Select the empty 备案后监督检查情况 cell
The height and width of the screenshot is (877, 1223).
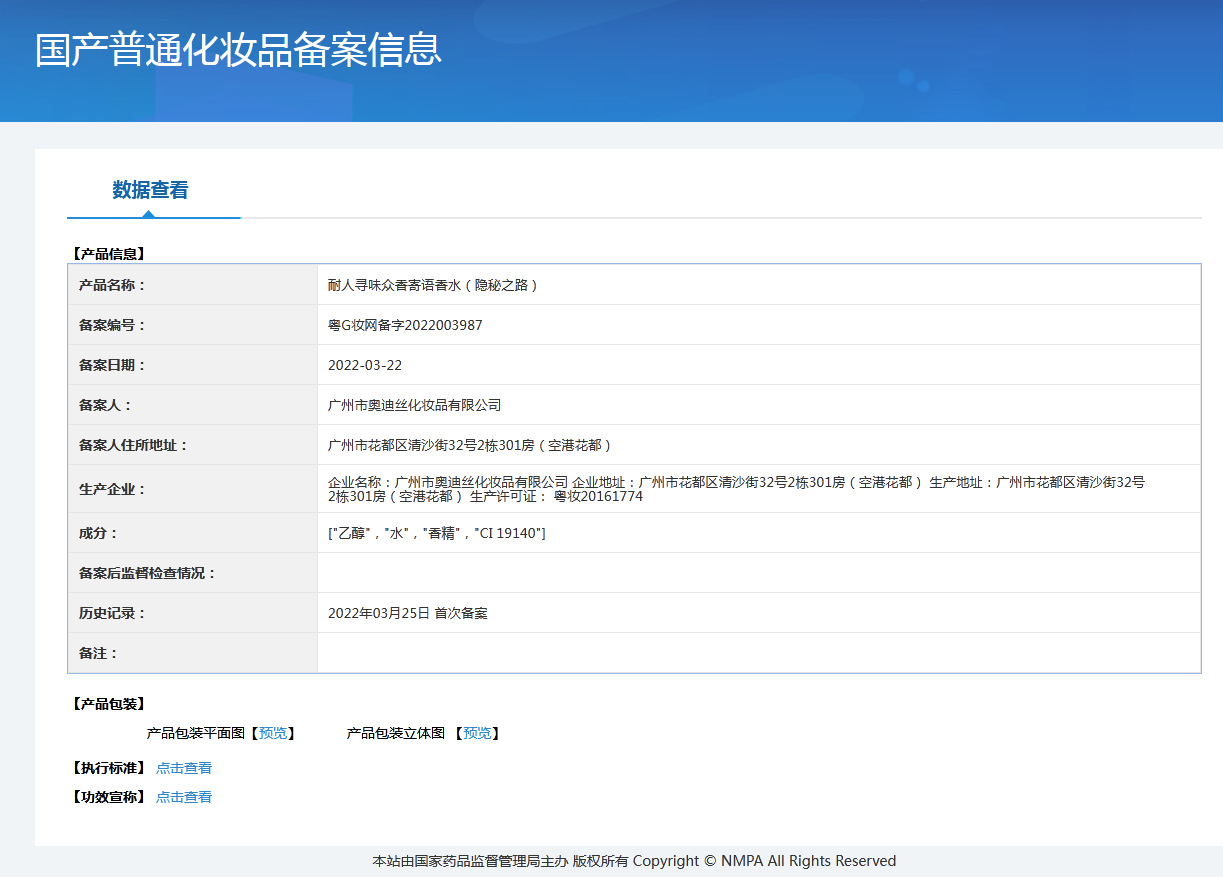coord(700,572)
